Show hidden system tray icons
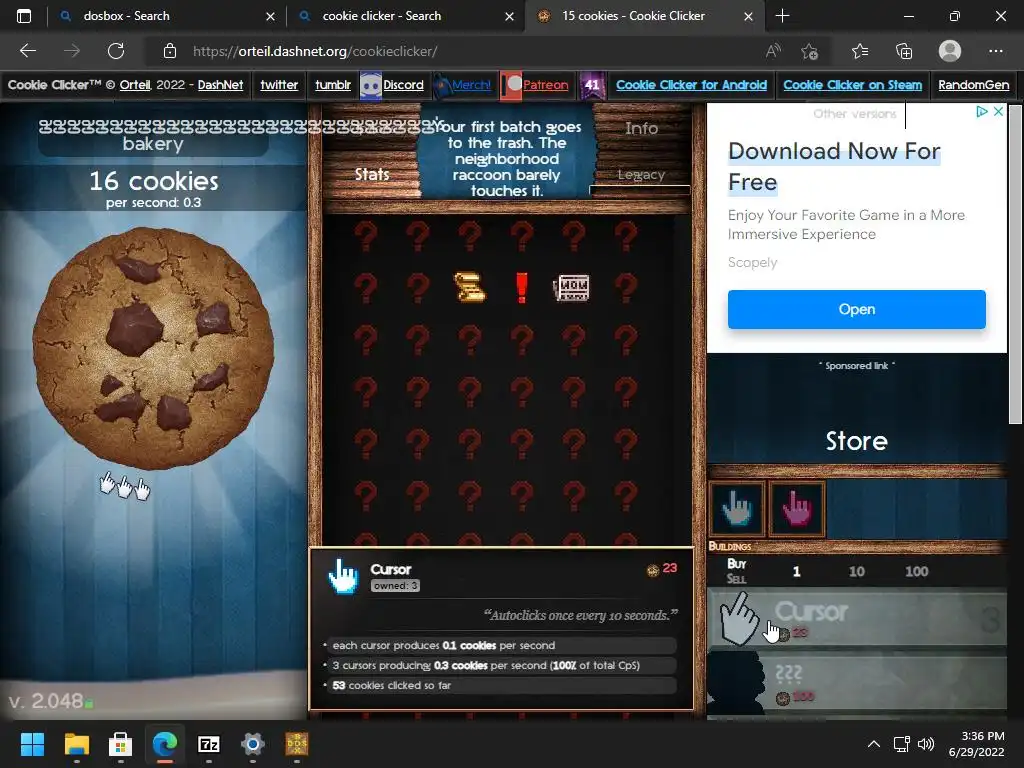This screenshot has width=1024, height=768. 873,744
